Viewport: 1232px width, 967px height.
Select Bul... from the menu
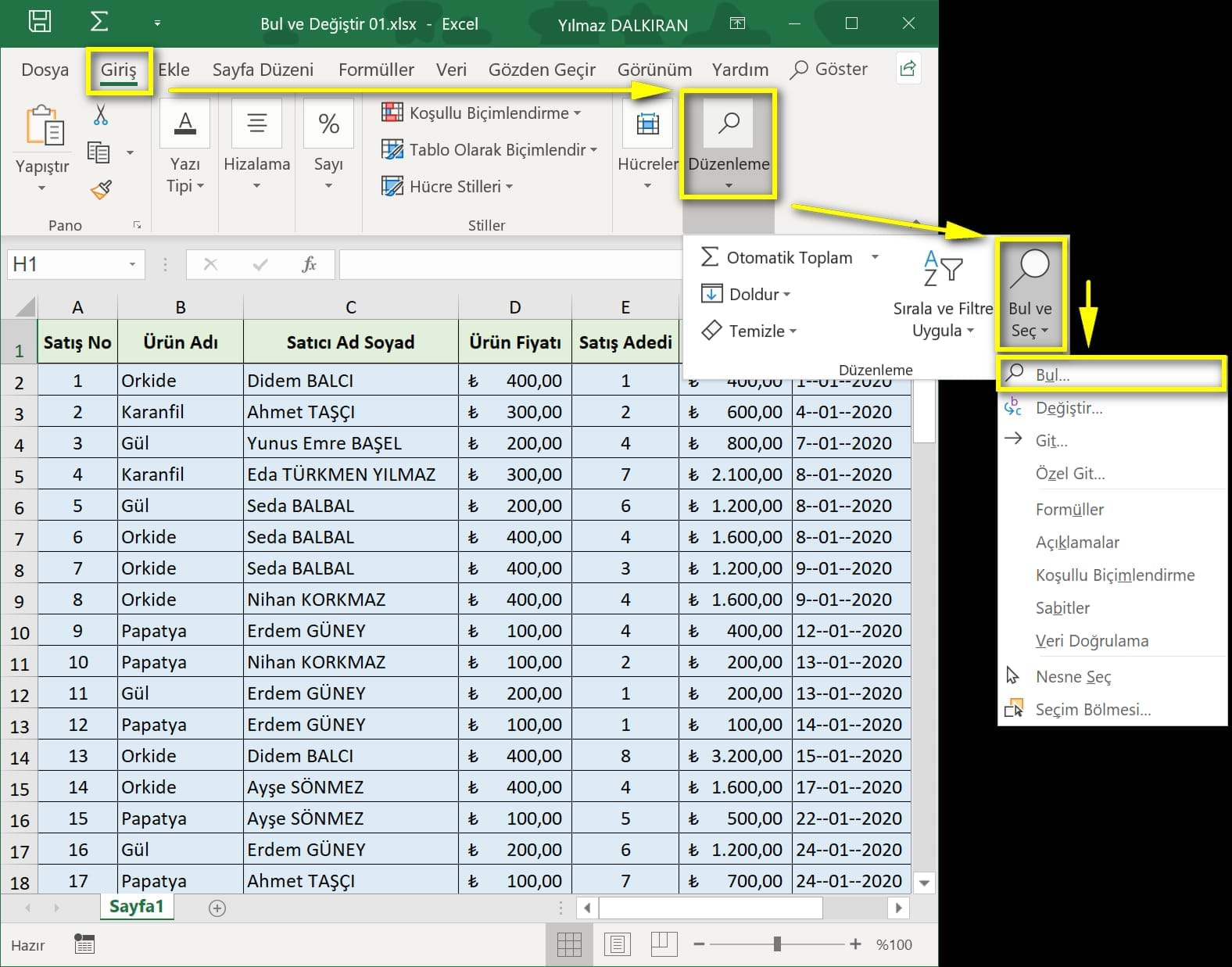[1112, 374]
